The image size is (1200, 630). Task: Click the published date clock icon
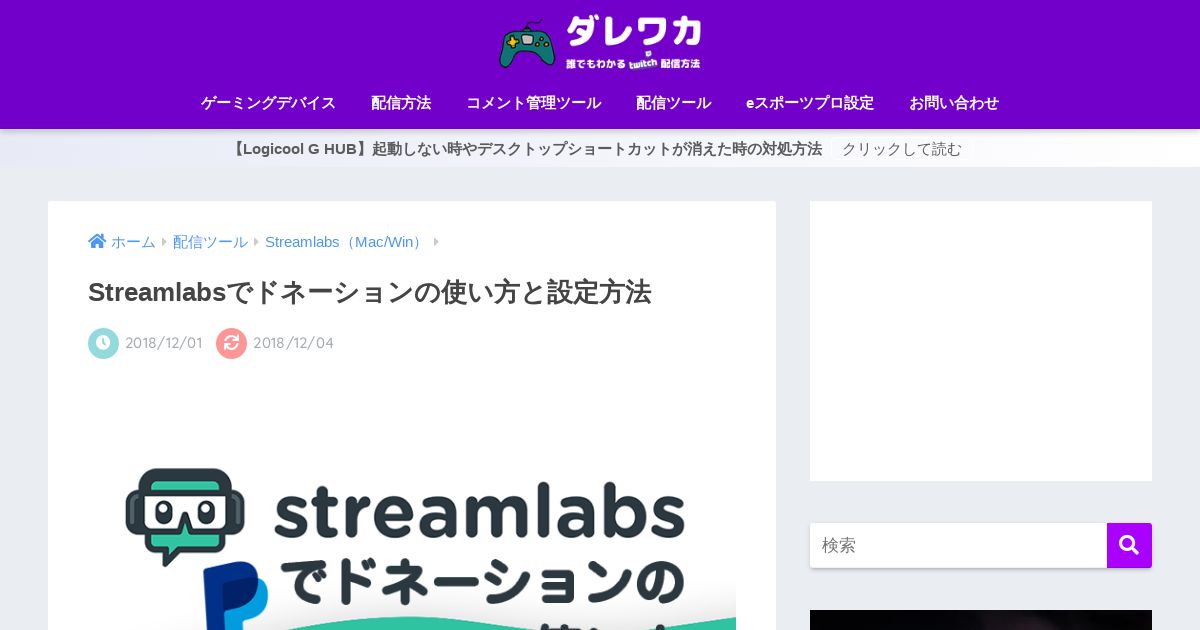[x=103, y=343]
